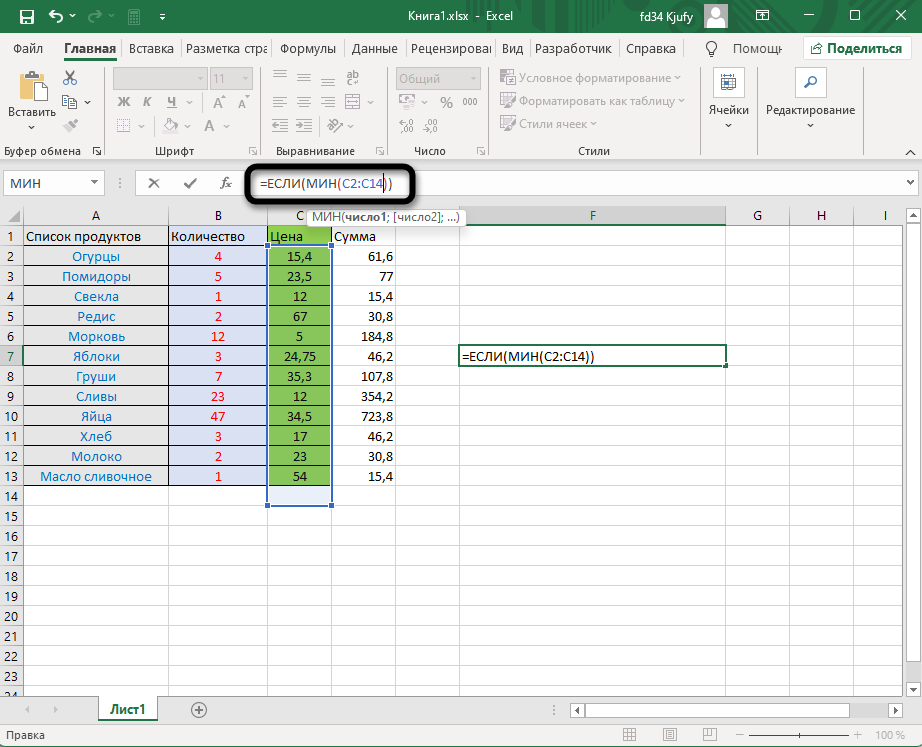Add a new sheet

point(199,710)
